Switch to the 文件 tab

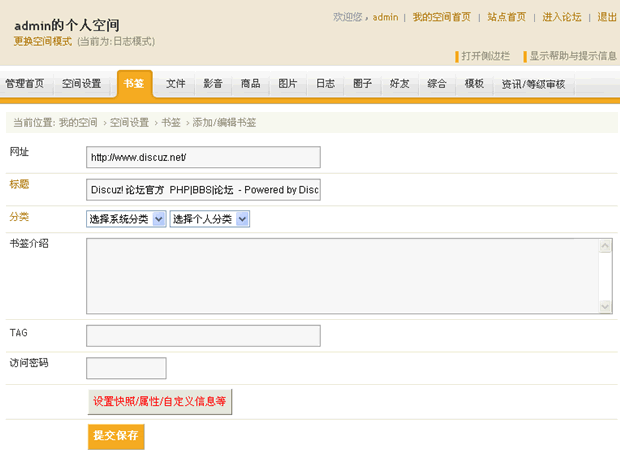click(176, 84)
